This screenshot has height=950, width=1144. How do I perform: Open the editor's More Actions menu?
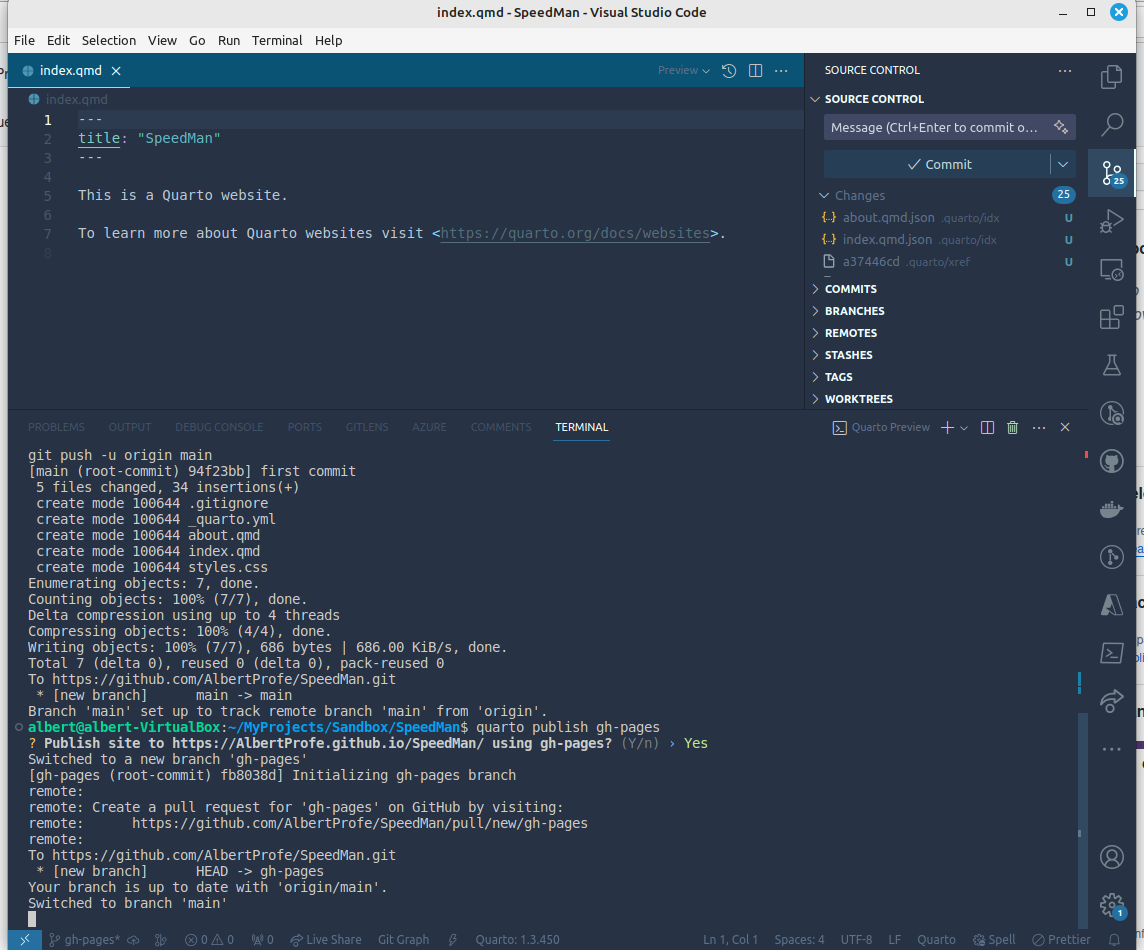pos(781,71)
